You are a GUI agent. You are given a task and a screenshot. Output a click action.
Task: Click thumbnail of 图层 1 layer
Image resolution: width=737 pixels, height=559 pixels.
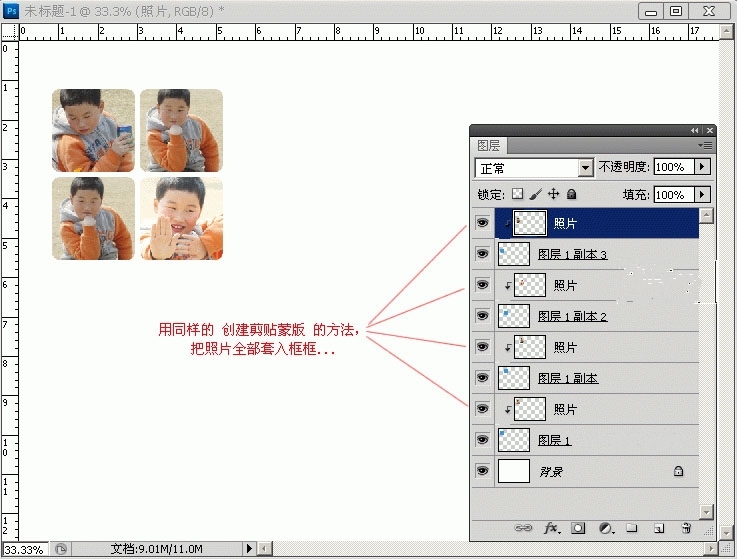tap(513, 440)
